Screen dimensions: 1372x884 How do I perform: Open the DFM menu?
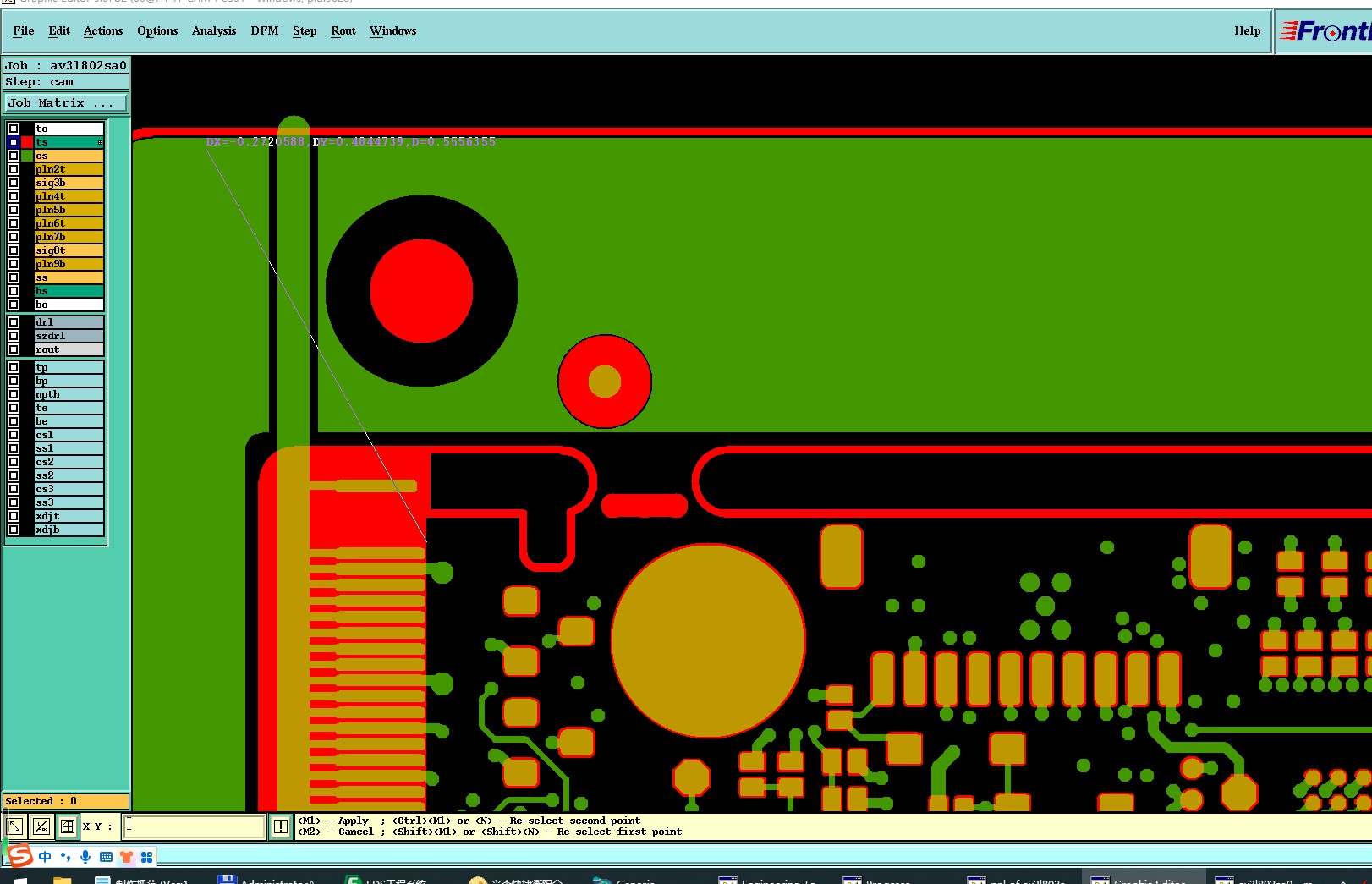click(x=265, y=30)
